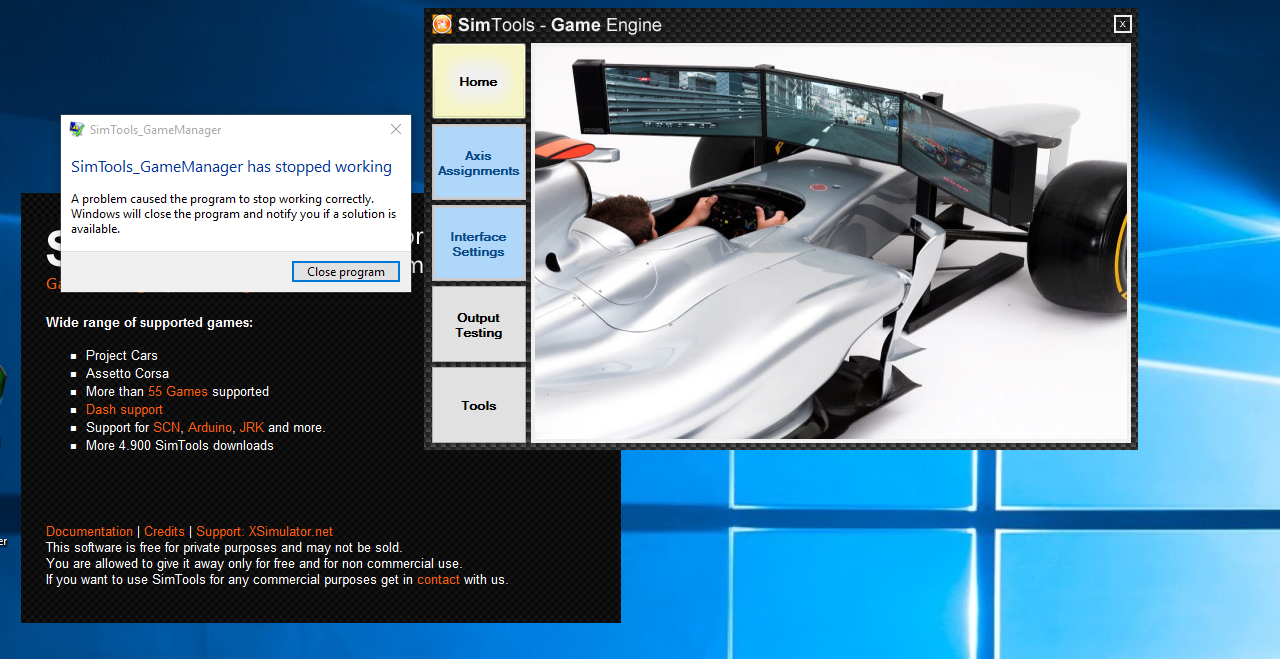This screenshot has width=1280, height=659.
Task: Click the contact link
Action: [x=438, y=579]
